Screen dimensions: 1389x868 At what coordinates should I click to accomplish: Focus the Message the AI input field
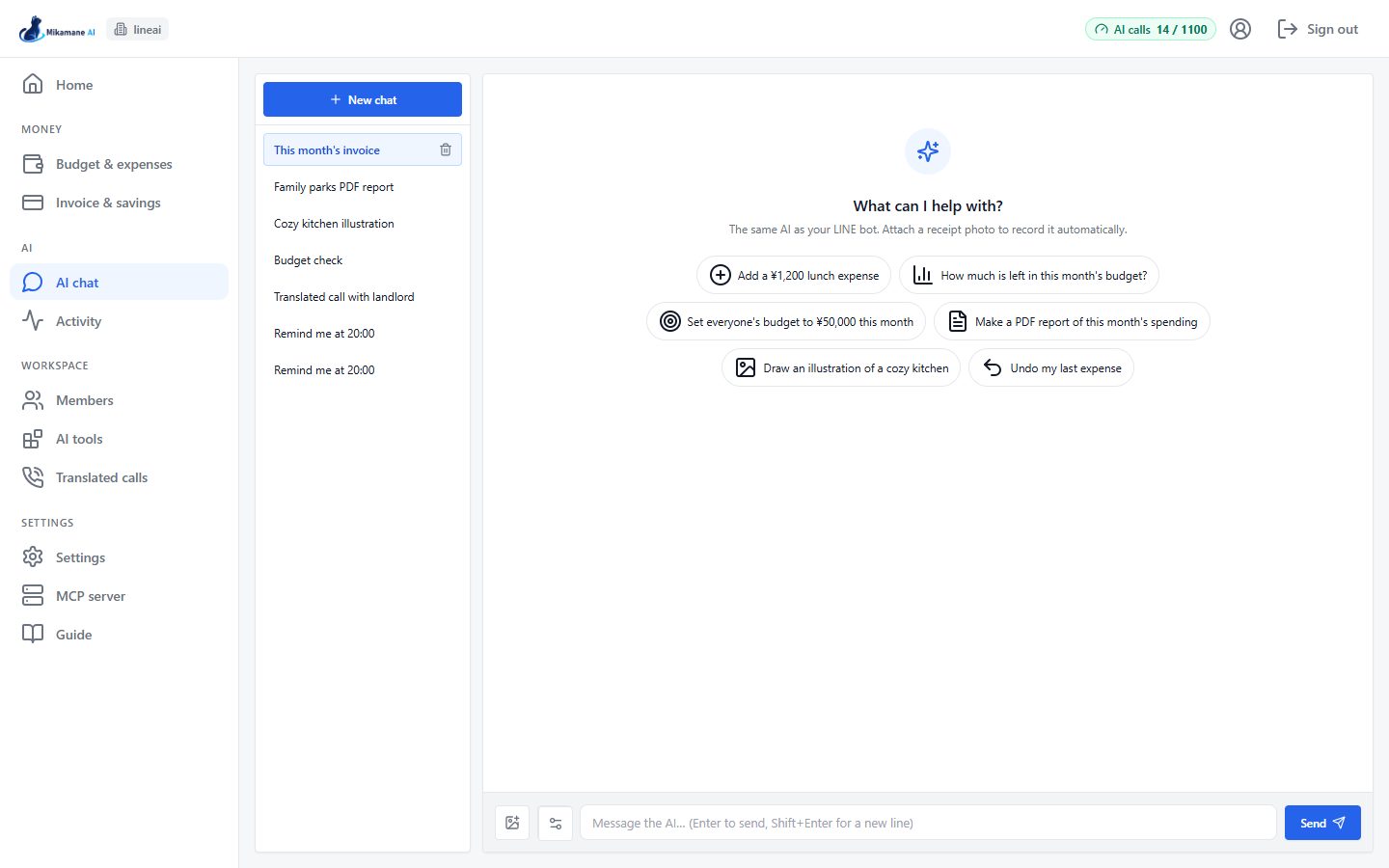pos(928,823)
